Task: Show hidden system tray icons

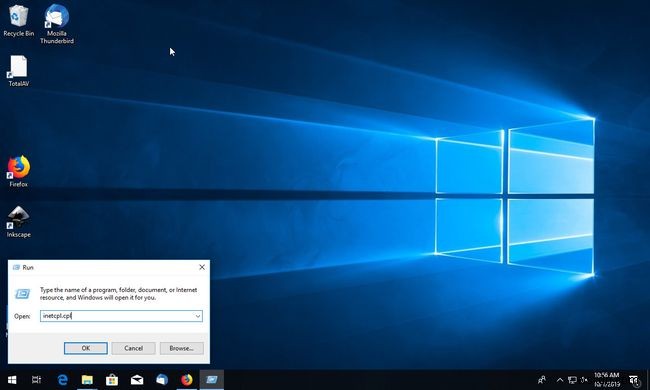Action: [560, 380]
